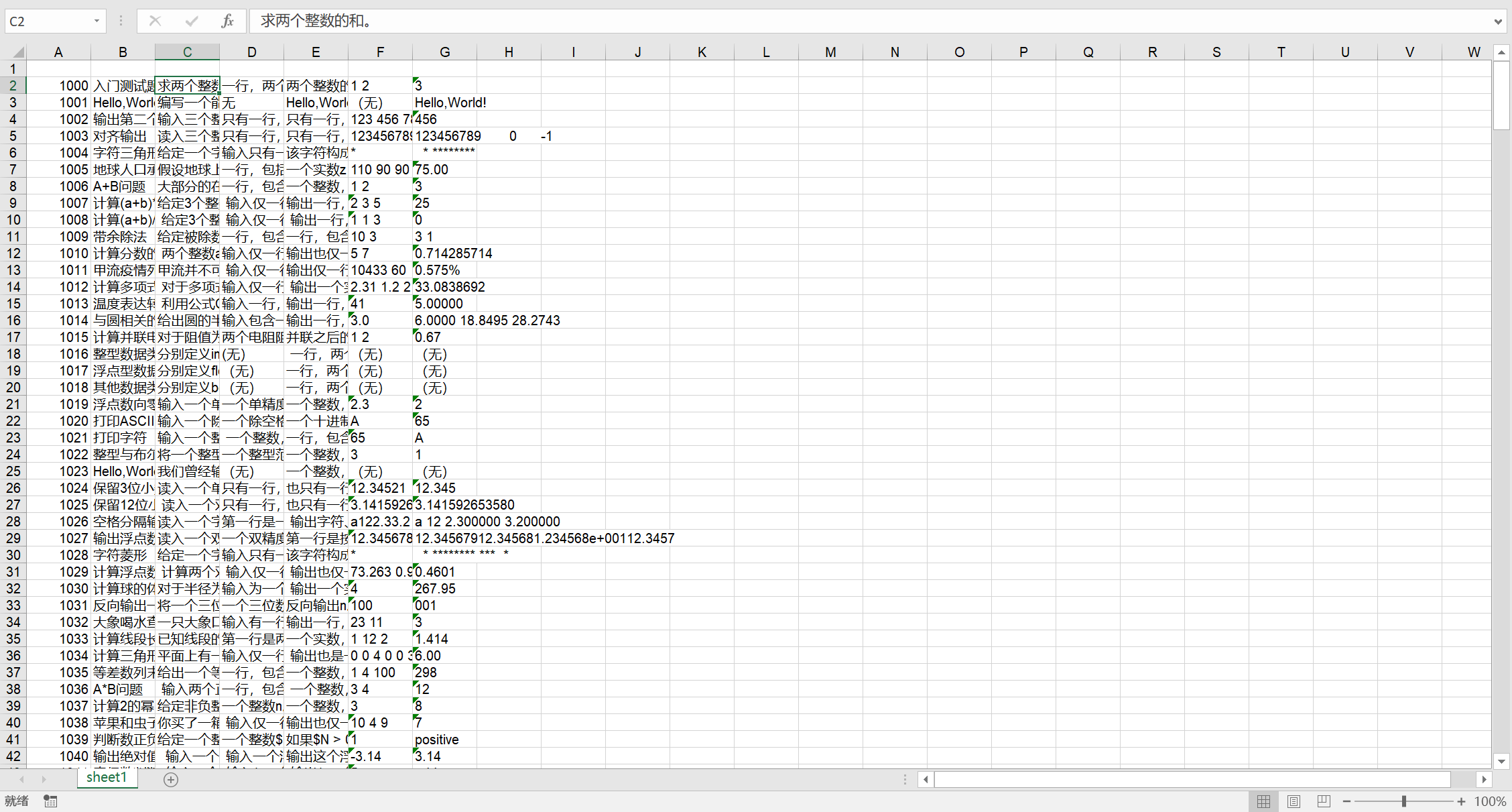The width and height of the screenshot is (1512, 812).
Task: Click the zoom out minus icon
Action: [1346, 801]
